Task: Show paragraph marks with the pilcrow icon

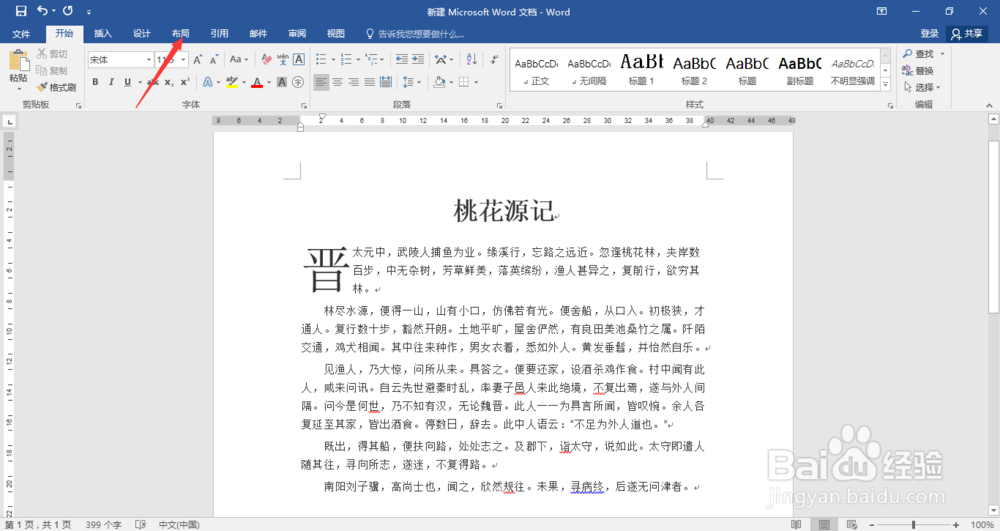Action: pyautogui.click(x=494, y=59)
